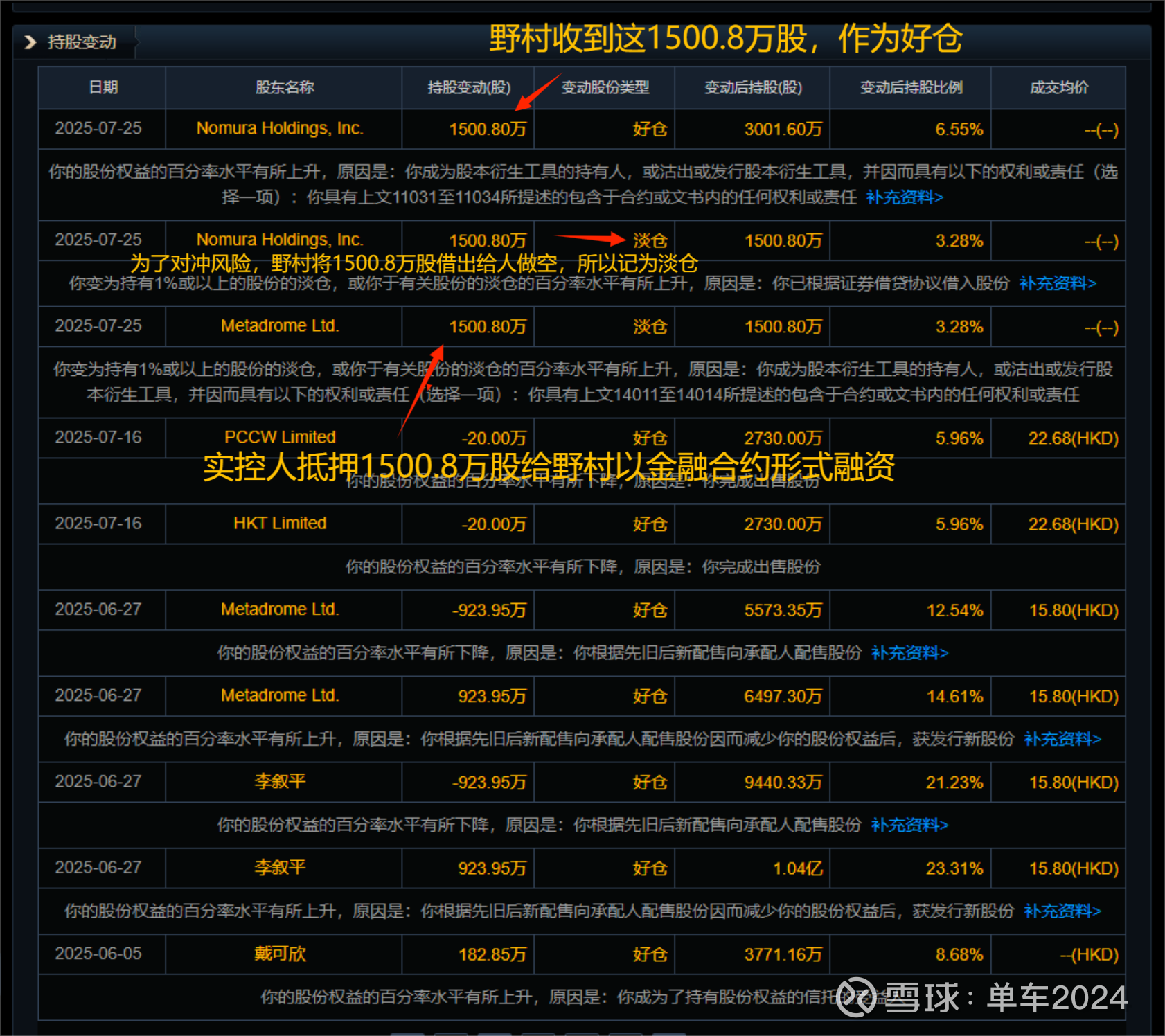
Task: Click 好仓 type in 戴可欣 row
Action: coord(650,954)
